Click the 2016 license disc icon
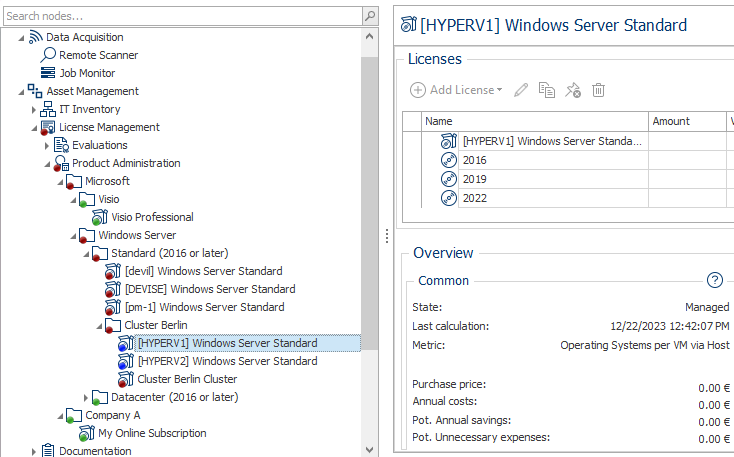 [448, 160]
